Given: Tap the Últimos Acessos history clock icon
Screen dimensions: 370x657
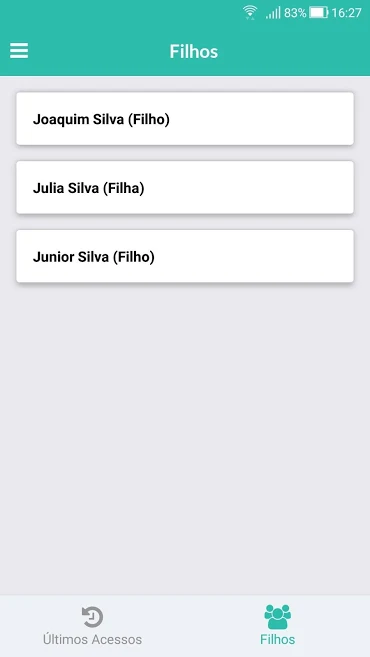Looking at the screenshot, I should point(92,617).
